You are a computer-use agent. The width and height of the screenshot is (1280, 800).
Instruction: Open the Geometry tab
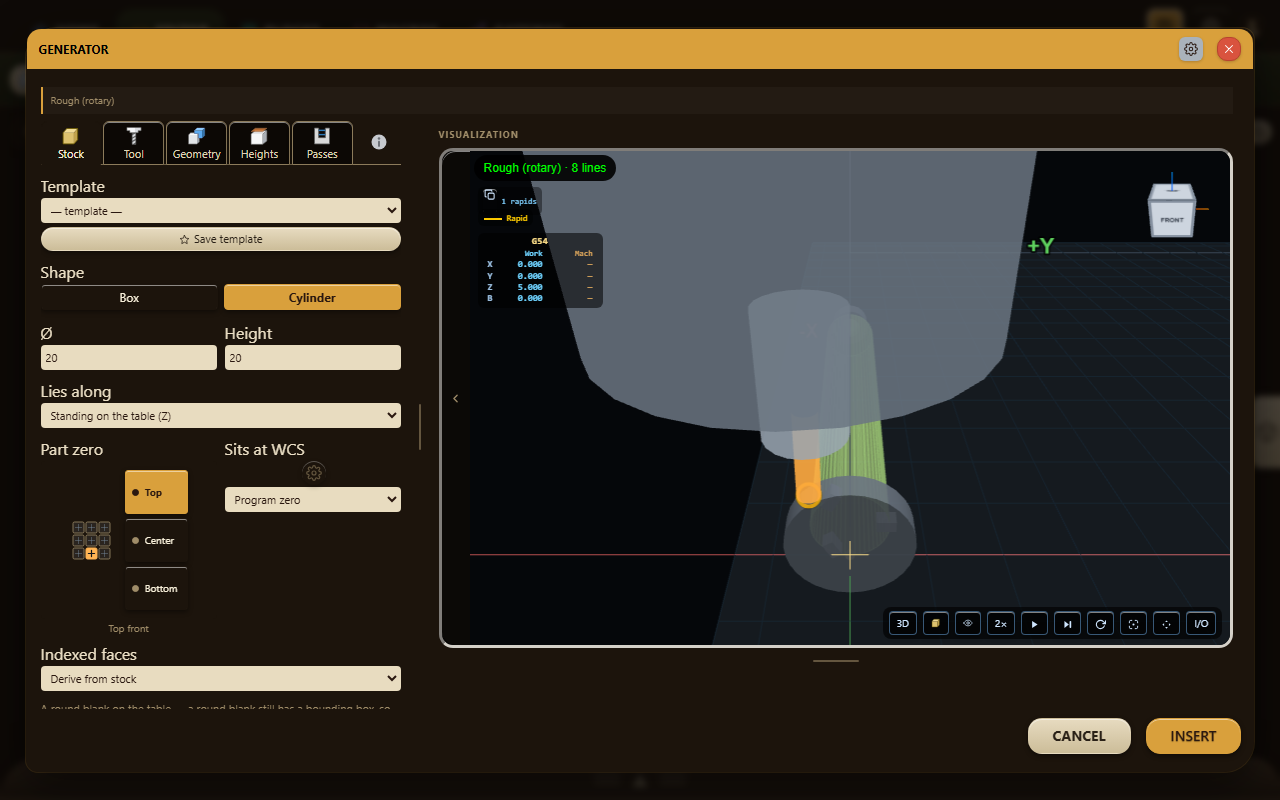click(x=197, y=143)
